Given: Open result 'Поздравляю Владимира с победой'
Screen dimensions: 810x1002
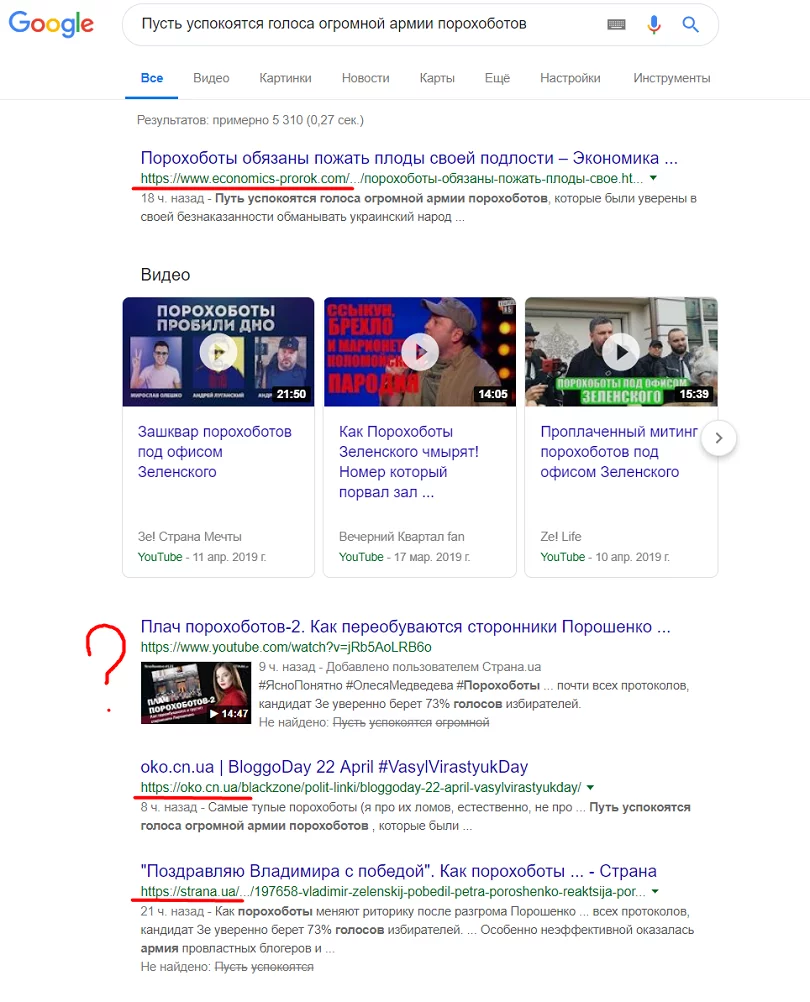Looking at the screenshot, I should (399, 871).
